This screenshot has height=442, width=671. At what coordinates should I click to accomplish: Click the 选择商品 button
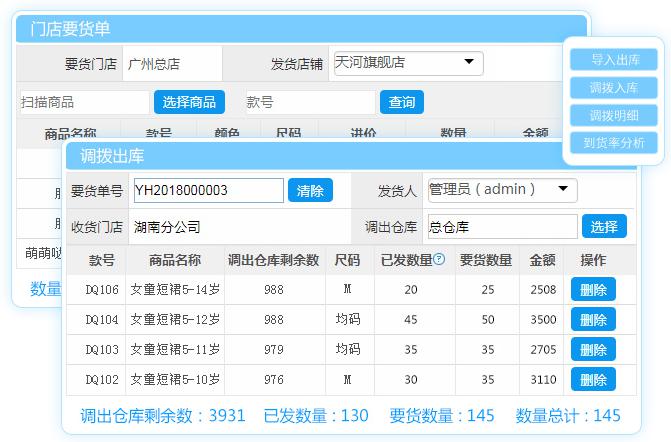pos(189,102)
